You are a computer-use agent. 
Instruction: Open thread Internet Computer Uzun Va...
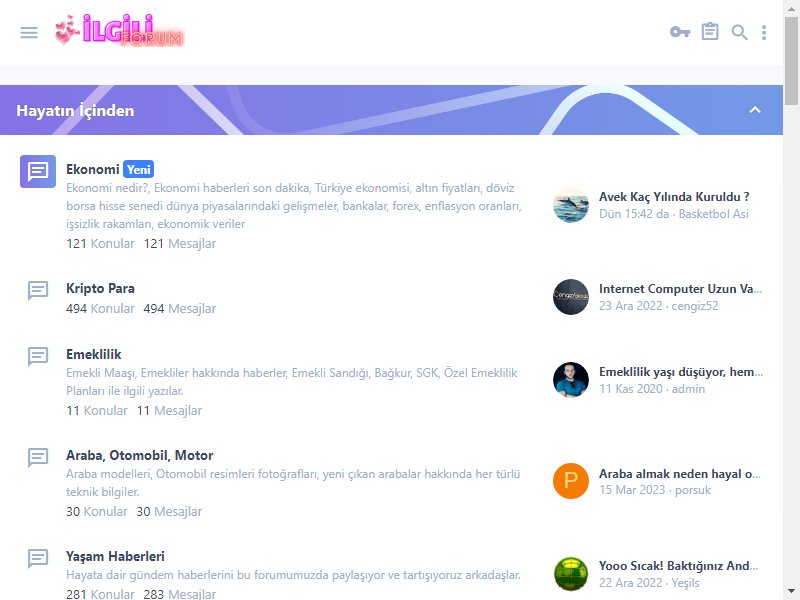tap(680, 289)
